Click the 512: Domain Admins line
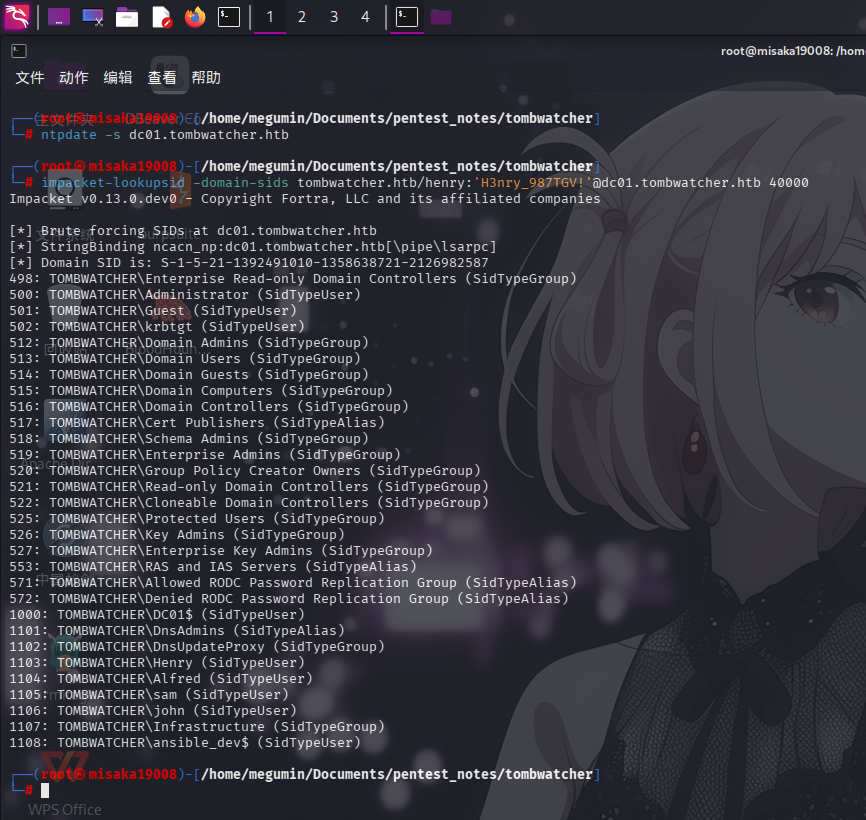The height and width of the screenshot is (820, 866). (x=189, y=343)
